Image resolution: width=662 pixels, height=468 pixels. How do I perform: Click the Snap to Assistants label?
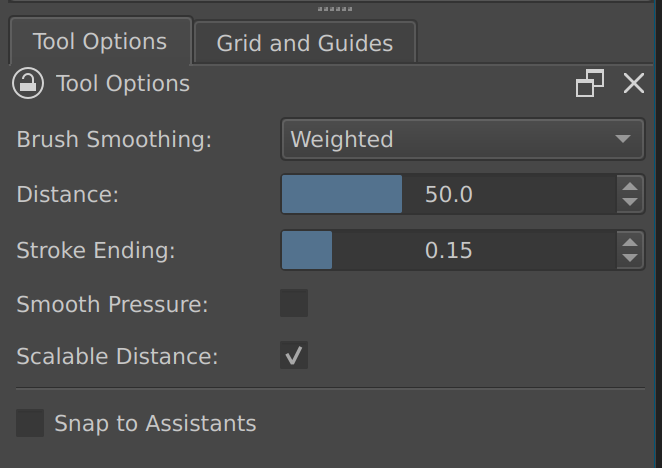point(155,423)
